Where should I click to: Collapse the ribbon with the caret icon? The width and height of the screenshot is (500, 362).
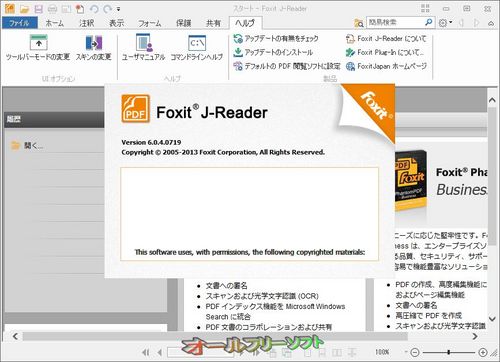pyautogui.click(x=491, y=23)
